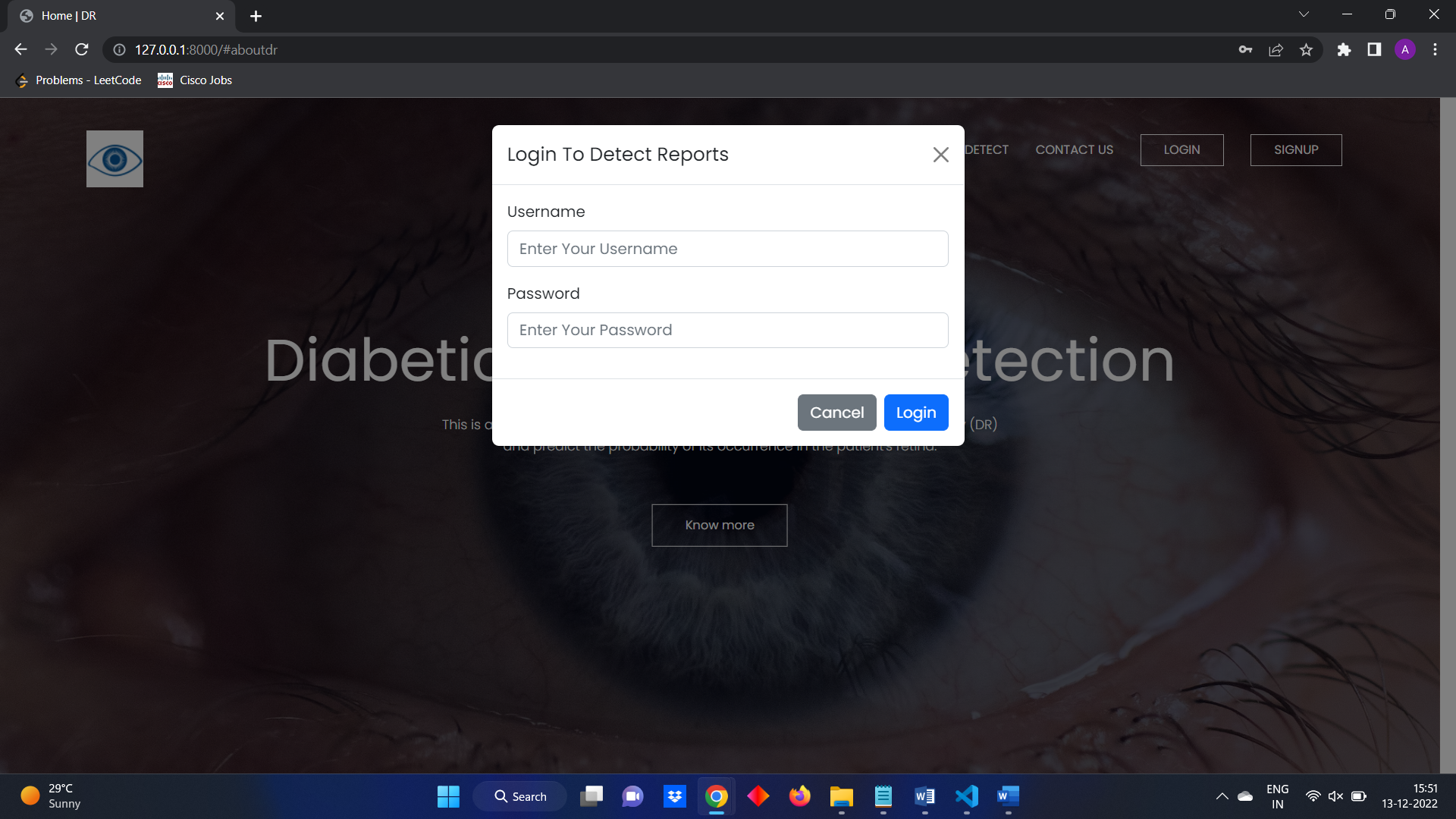Open the browser side panel icon
The width and height of the screenshot is (1456, 819).
coord(1374,49)
